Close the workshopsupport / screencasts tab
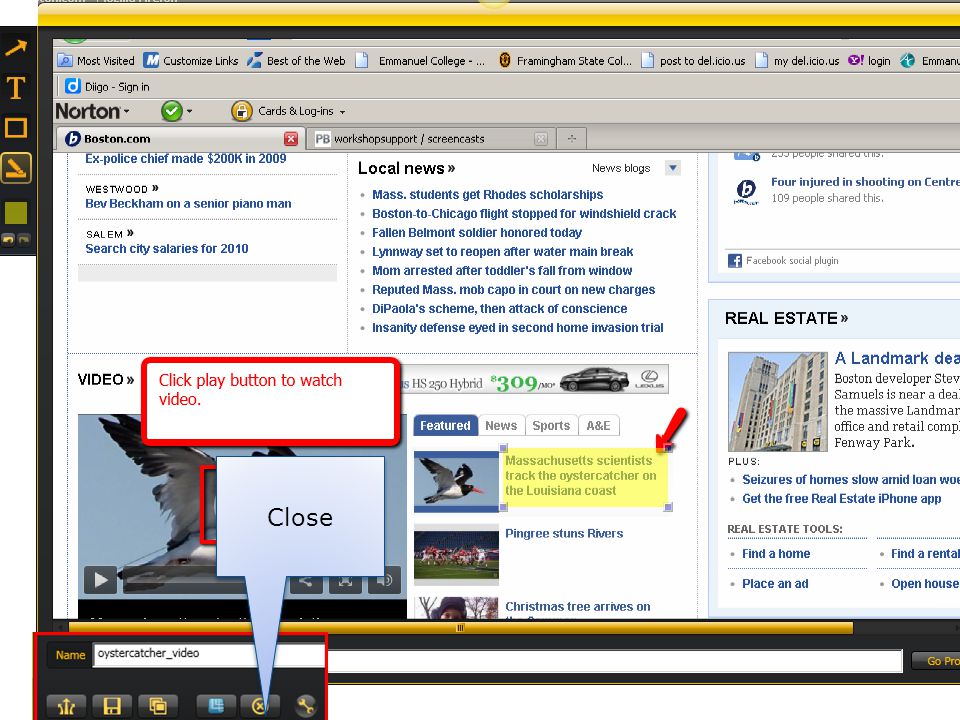960x720 pixels. (x=541, y=139)
